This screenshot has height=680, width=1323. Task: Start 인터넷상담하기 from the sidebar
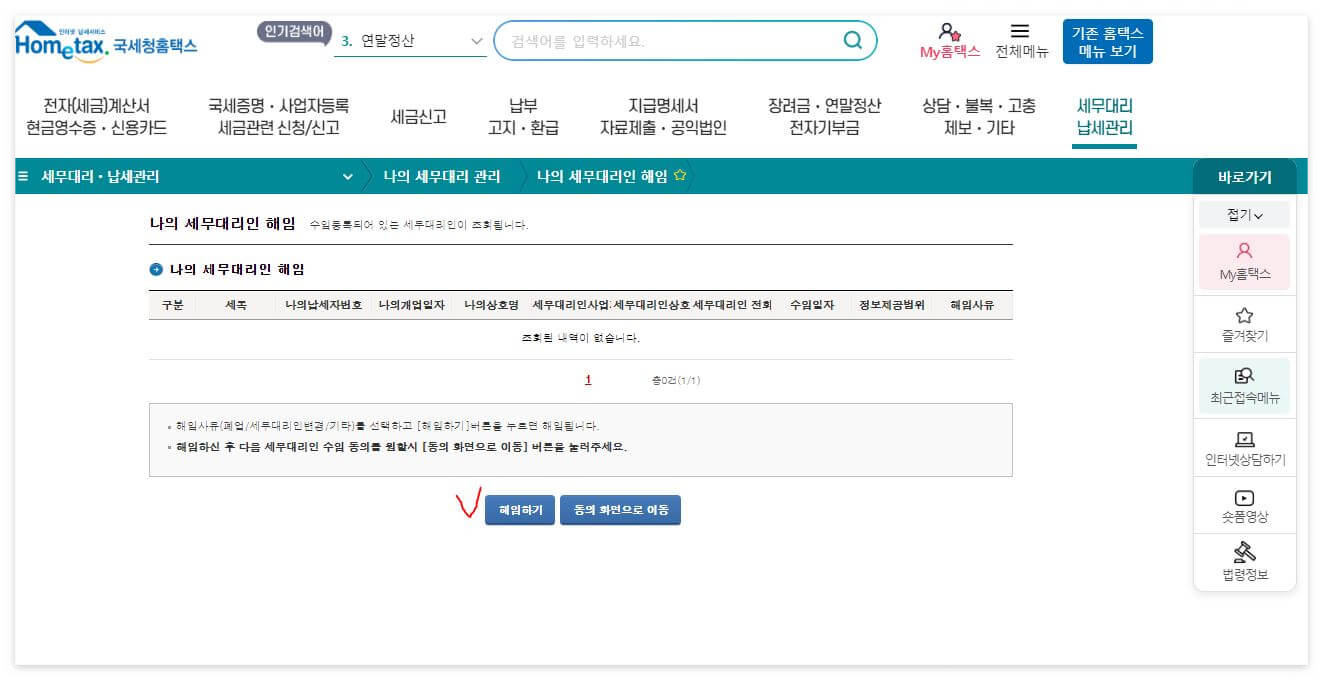click(x=1244, y=447)
